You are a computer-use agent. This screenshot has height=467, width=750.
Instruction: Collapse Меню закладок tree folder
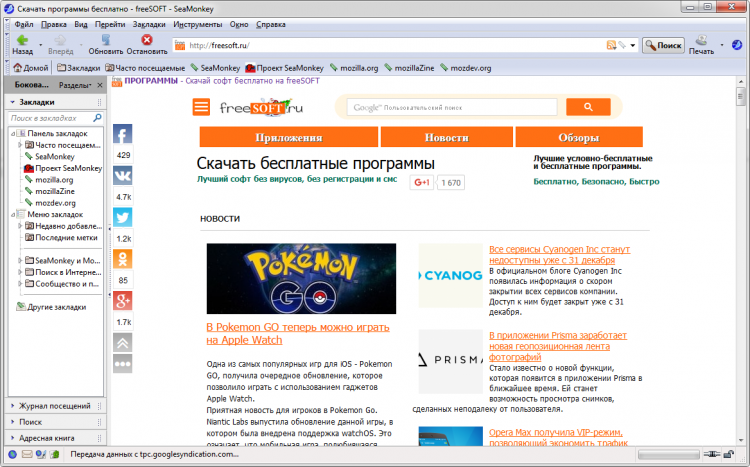(13, 214)
